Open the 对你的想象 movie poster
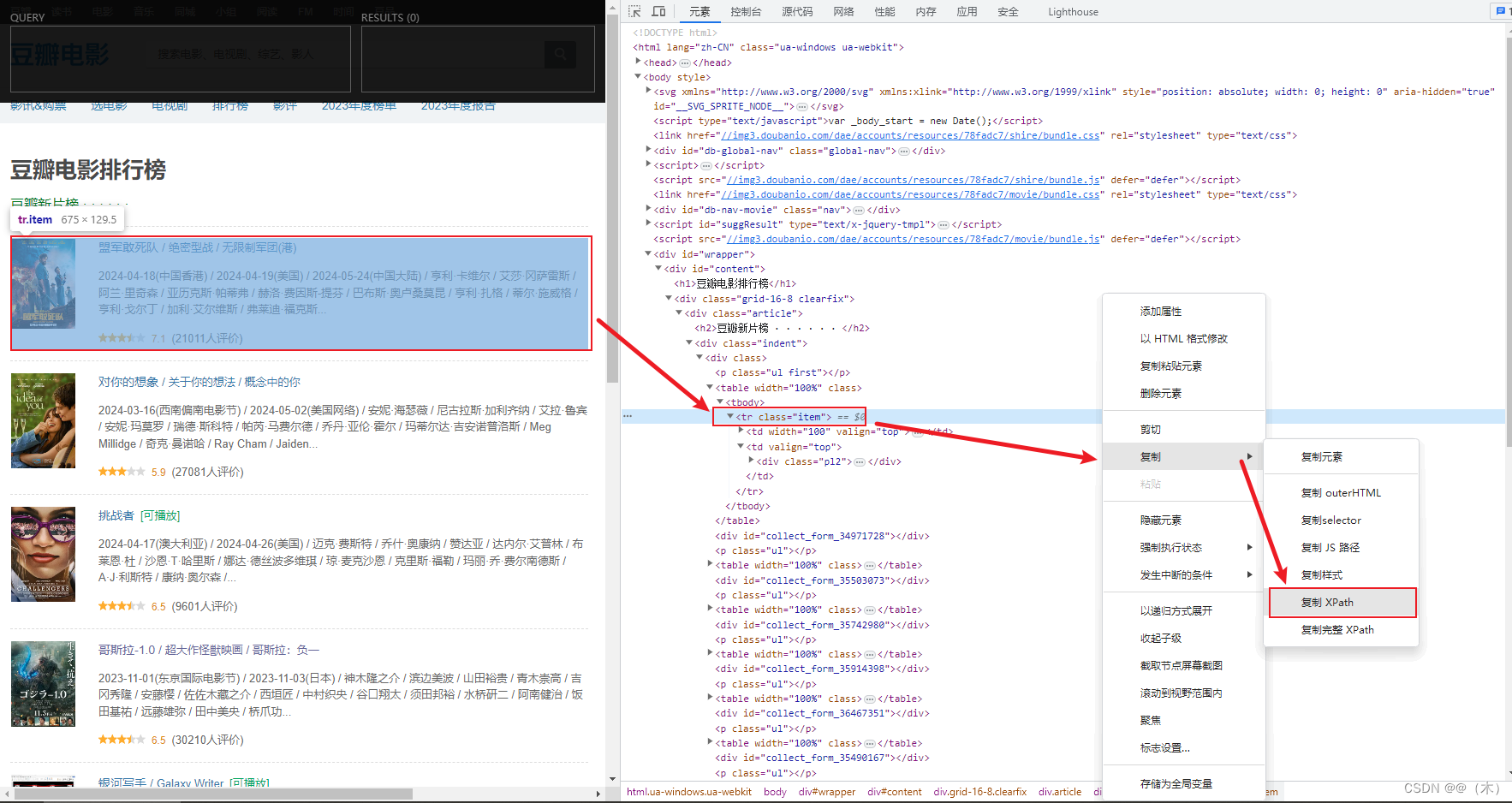Image resolution: width=1512 pixels, height=803 pixels. coord(43,420)
